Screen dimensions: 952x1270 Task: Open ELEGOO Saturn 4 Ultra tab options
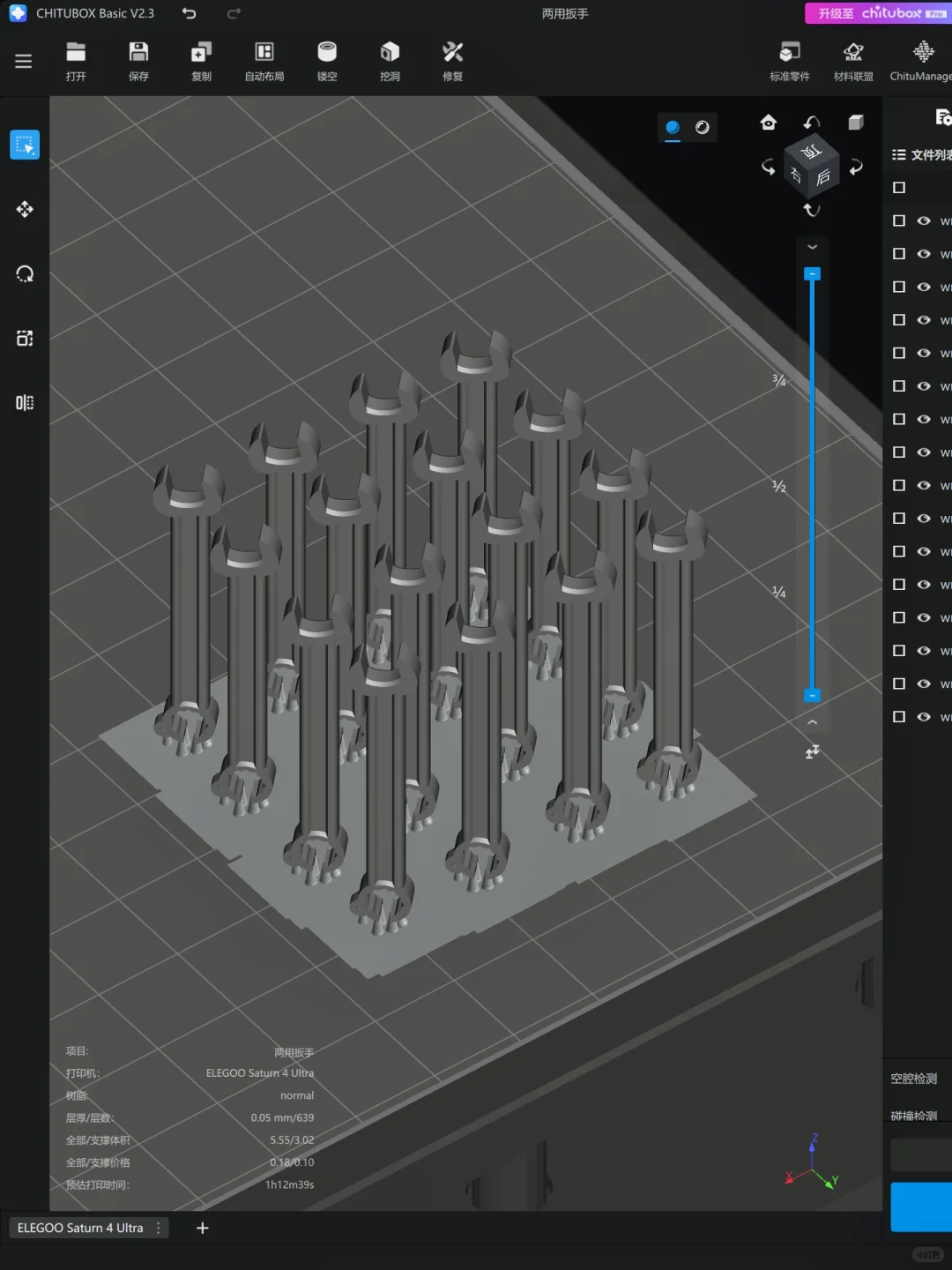159,1228
